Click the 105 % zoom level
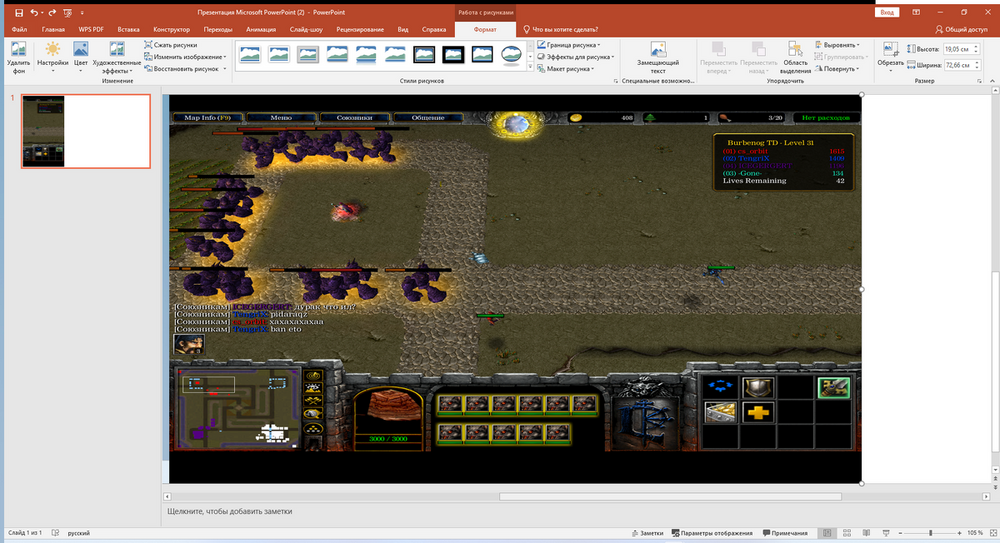The height and width of the screenshot is (543, 1000). pyautogui.click(x=974, y=533)
